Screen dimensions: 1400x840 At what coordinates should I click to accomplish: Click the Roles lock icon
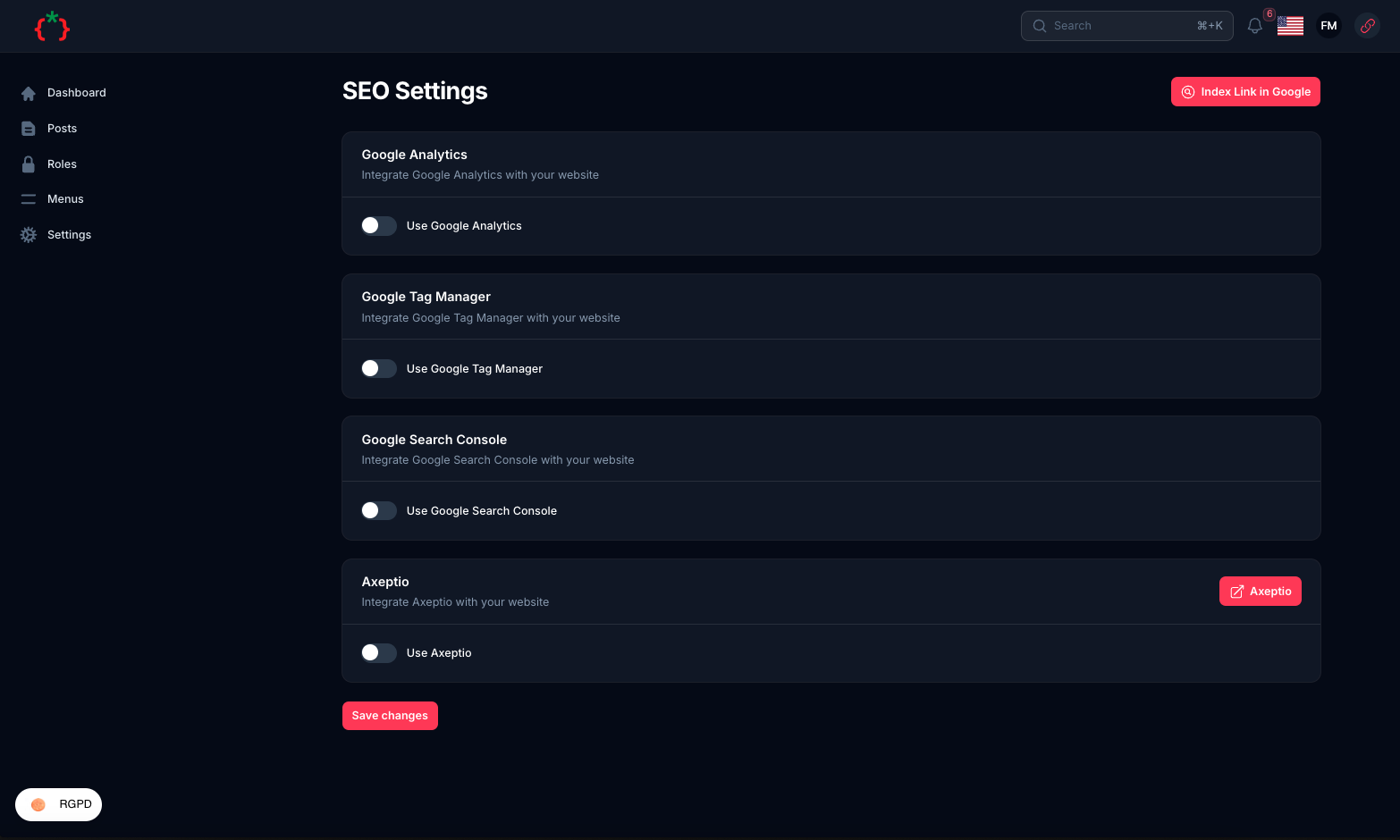click(x=29, y=164)
